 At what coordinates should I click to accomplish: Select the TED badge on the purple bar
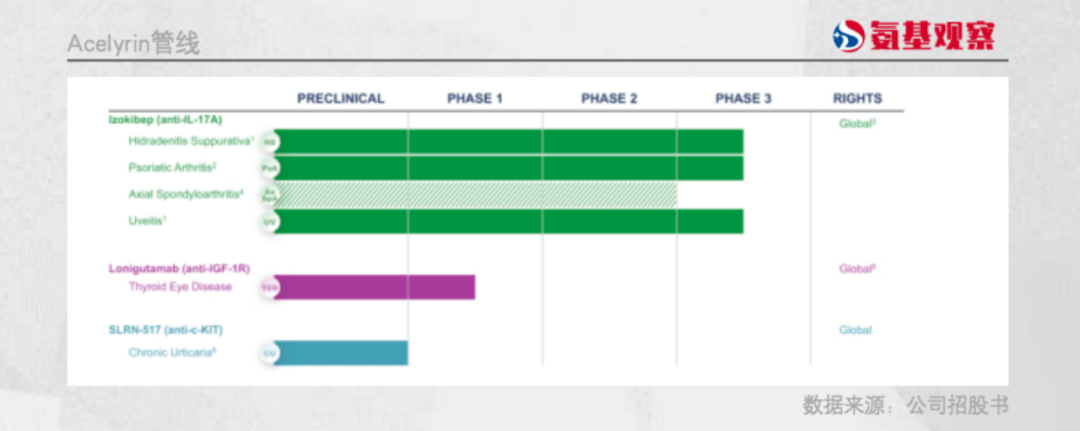268,287
